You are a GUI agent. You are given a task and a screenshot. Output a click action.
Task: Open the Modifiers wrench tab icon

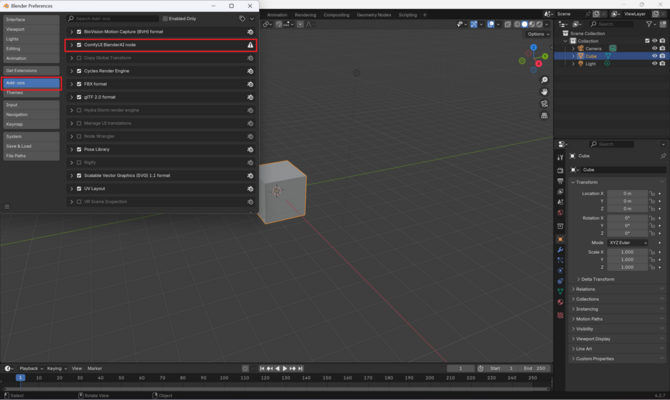(x=560, y=250)
